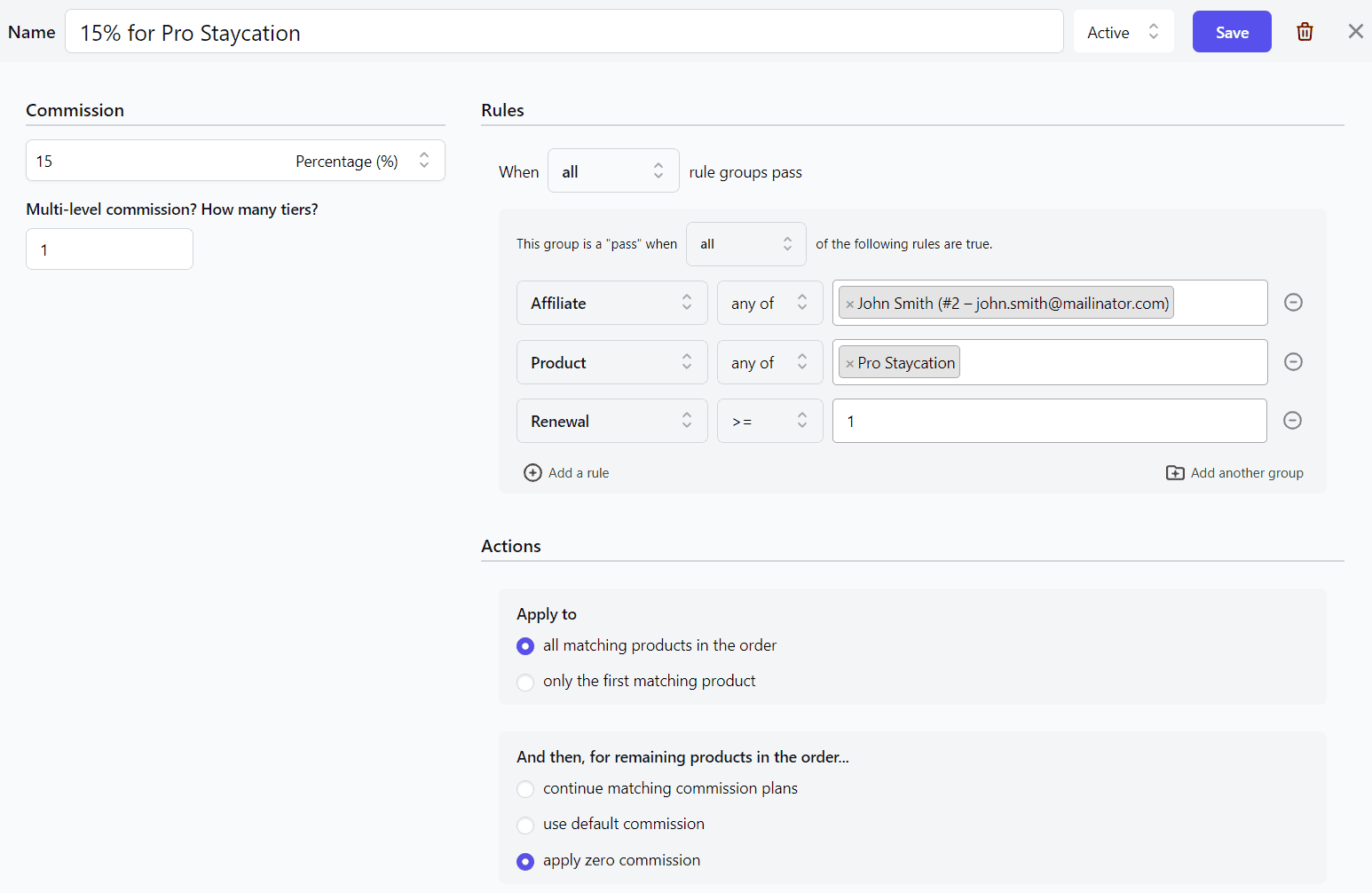Remove the Affiliate rule row

[x=1293, y=303]
